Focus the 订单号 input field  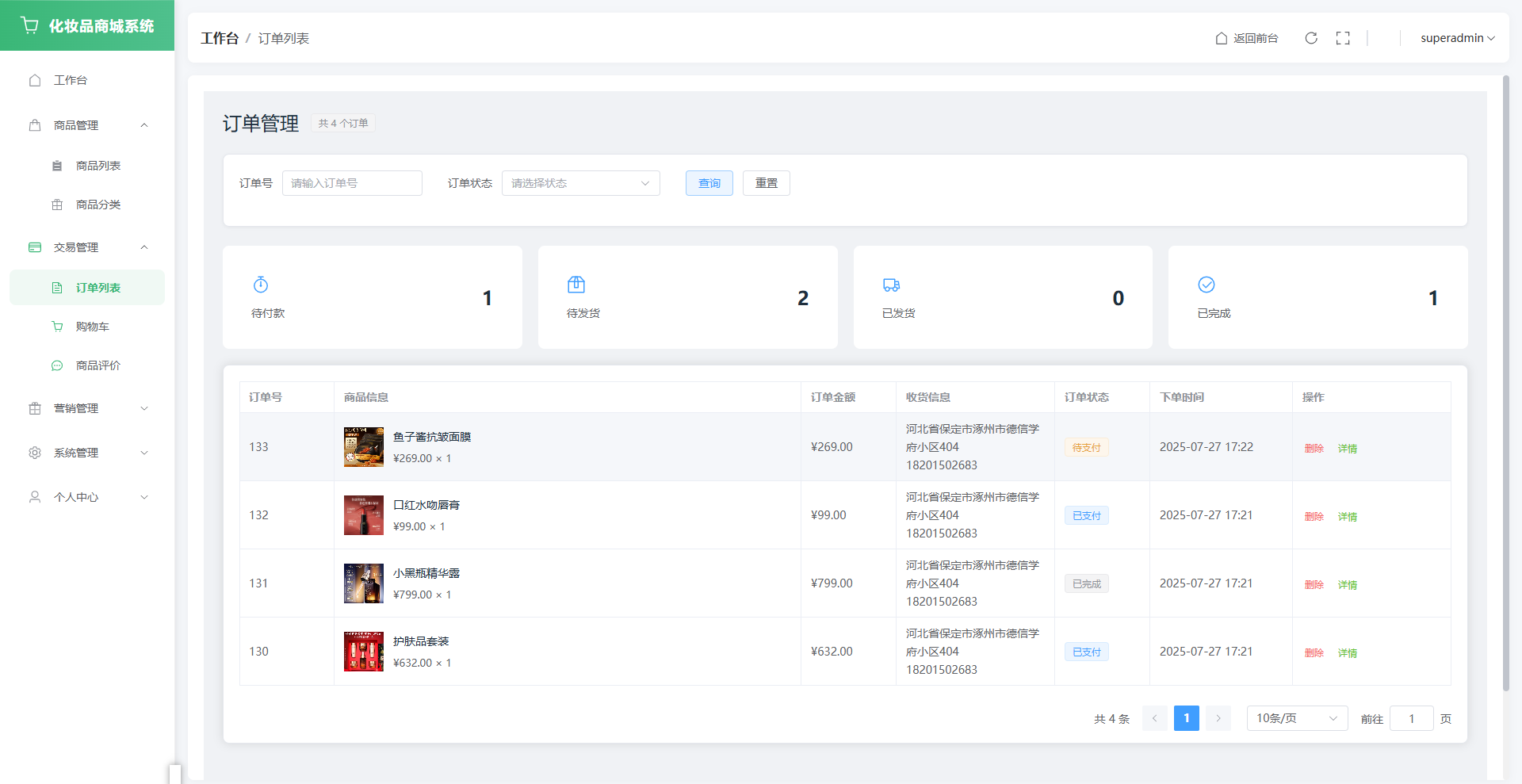click(x=352, y=183)
